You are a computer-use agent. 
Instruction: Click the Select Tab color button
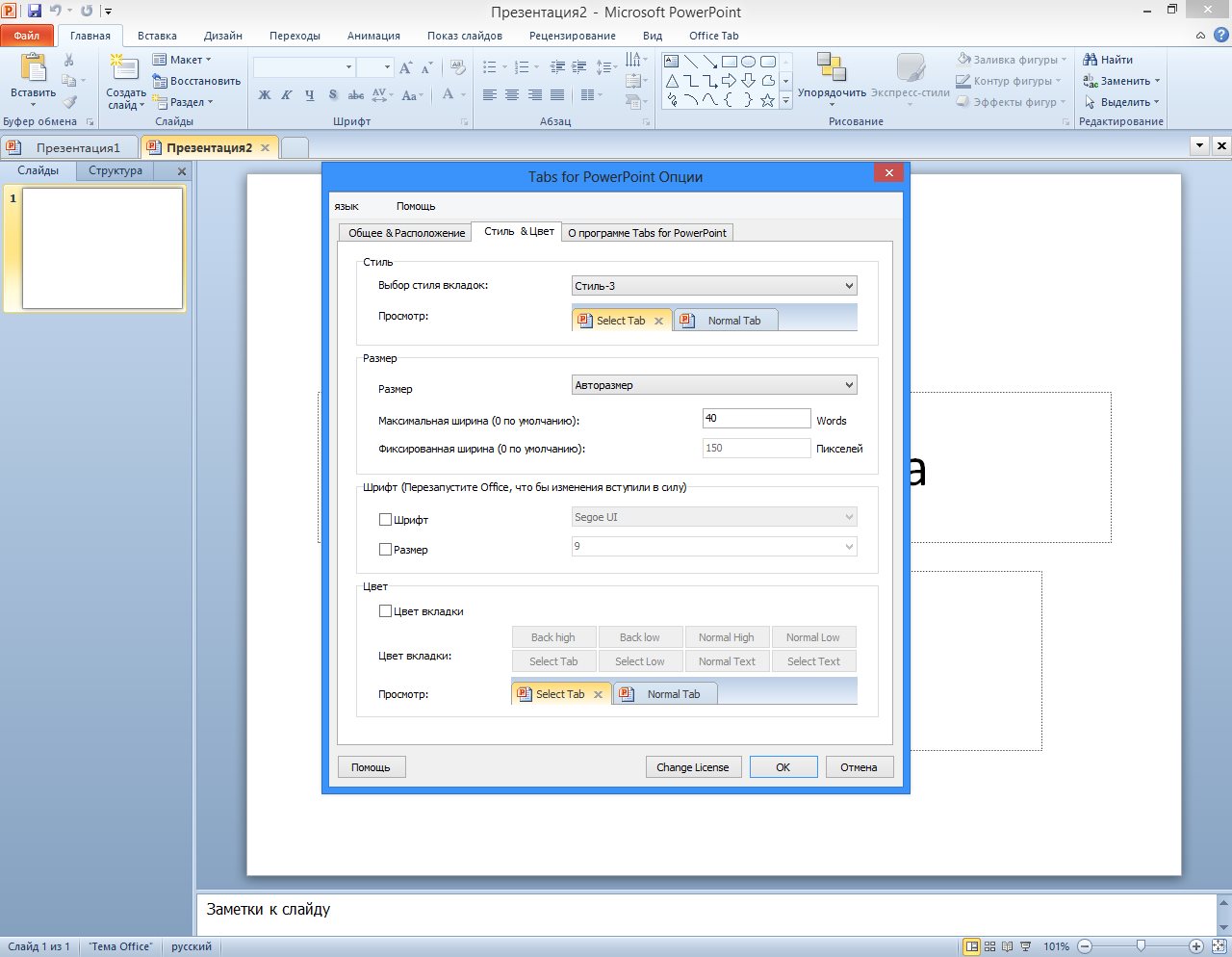point(553,661)
